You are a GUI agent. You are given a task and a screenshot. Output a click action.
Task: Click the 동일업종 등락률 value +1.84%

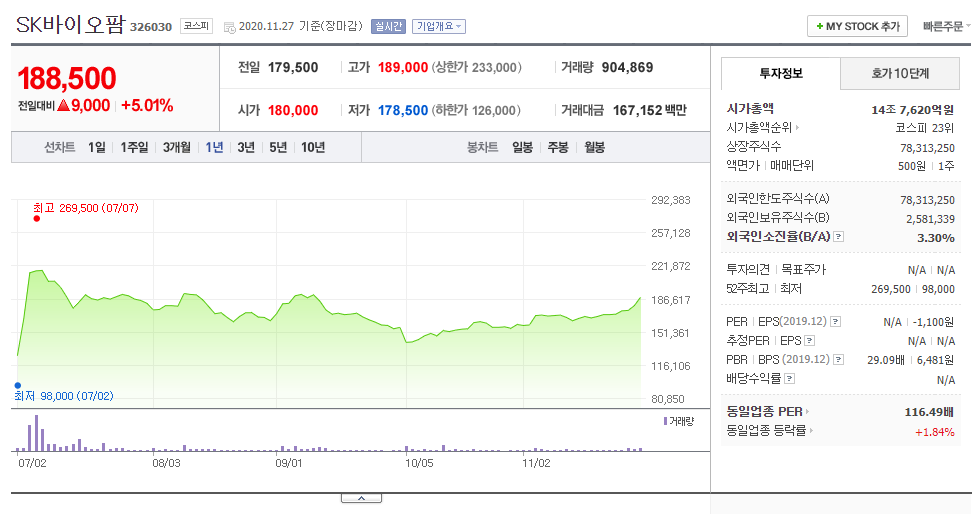935,432
